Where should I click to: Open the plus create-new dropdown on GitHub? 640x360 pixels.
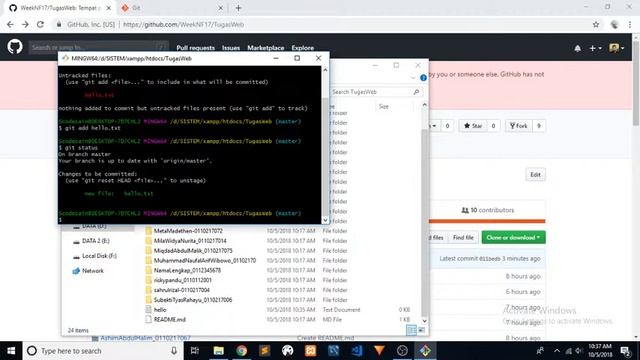click(595, 48)
